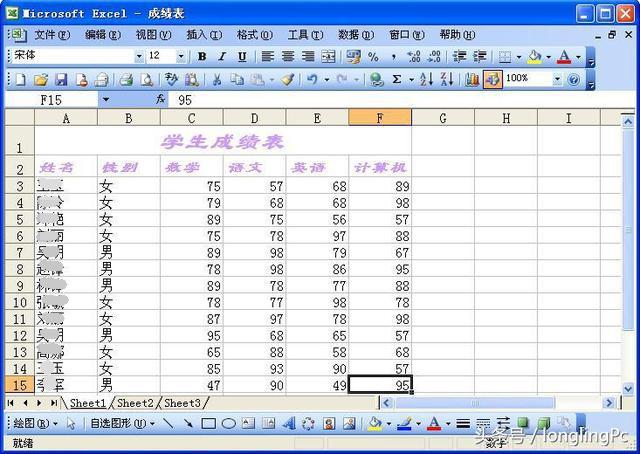Click the horizontal scrollbar right arrow

pos(609,403)
